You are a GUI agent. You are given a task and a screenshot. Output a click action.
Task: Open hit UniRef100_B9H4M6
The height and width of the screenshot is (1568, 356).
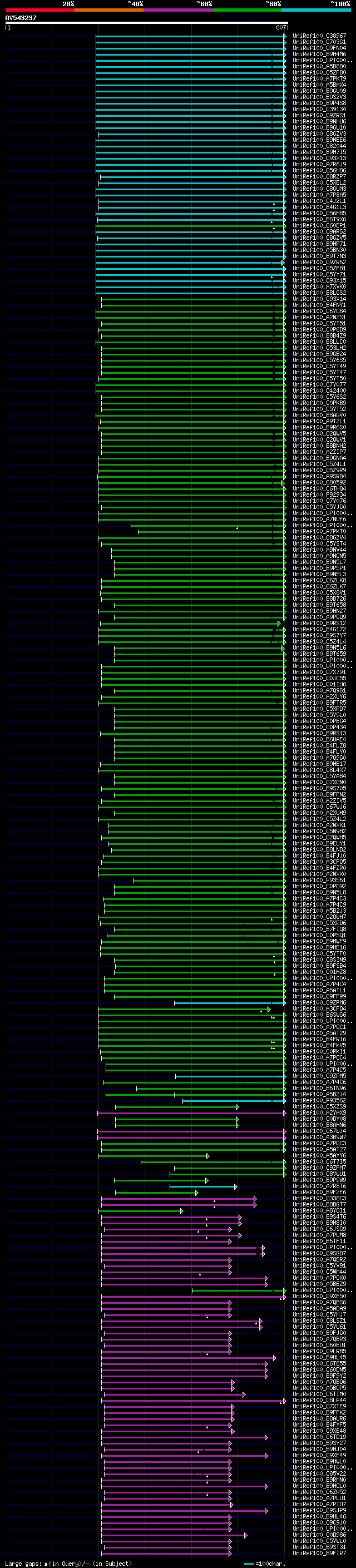[x=319, y=54]
